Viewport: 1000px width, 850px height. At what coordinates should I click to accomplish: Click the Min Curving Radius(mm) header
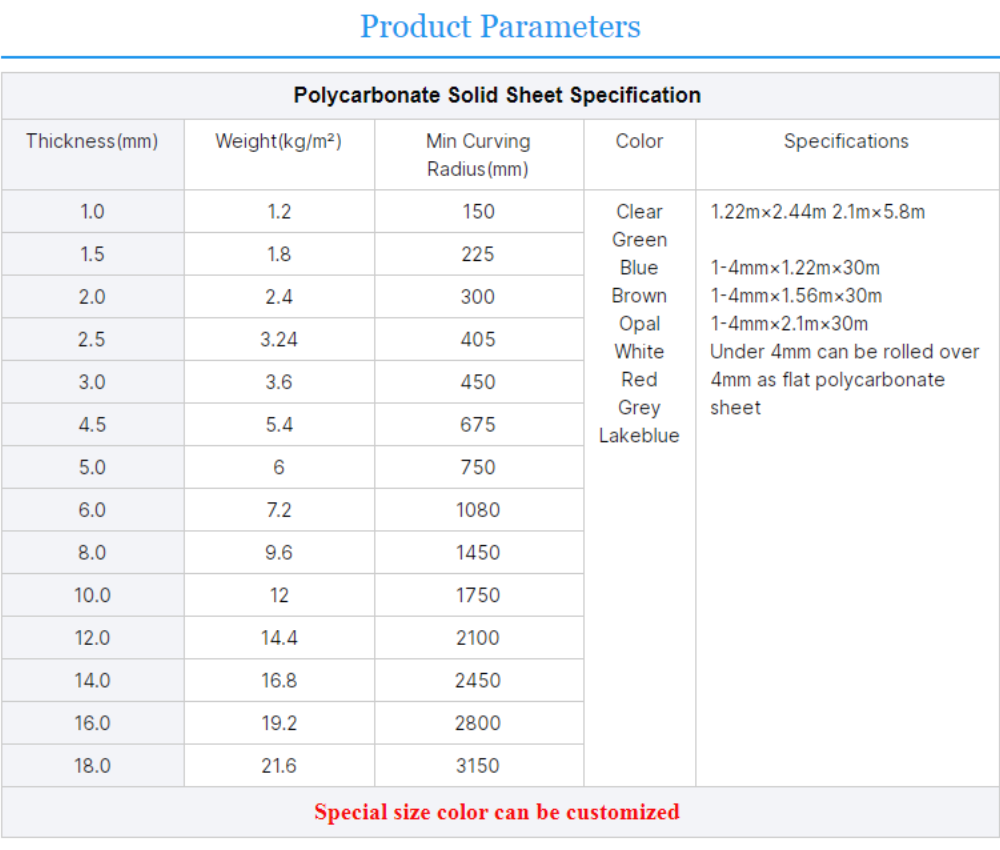pyautogui.click(x=478, y=155)
